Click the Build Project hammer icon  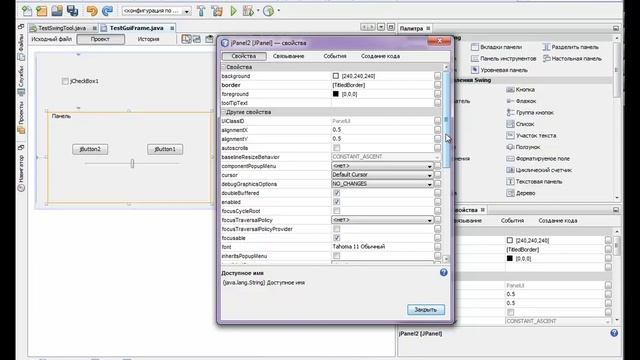(x=201, y=11)
